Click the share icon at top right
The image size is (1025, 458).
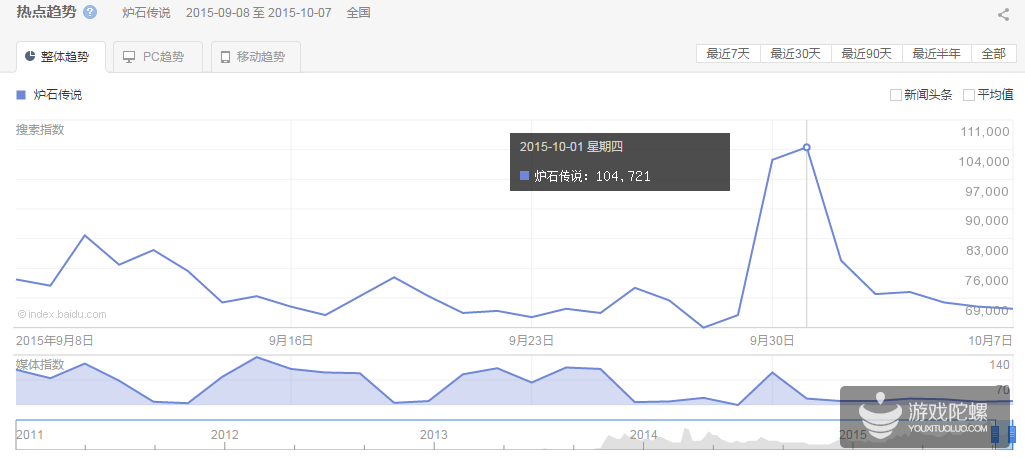click(1003, 14)
